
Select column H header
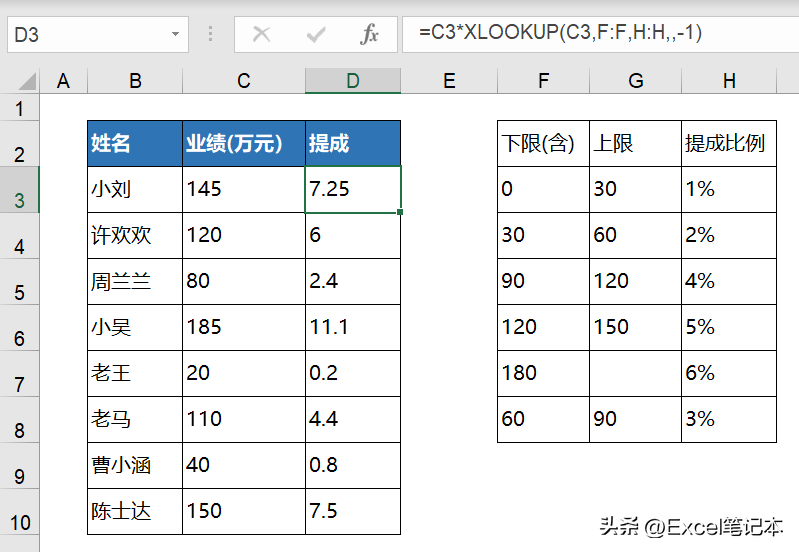click(x=729, y=81)
